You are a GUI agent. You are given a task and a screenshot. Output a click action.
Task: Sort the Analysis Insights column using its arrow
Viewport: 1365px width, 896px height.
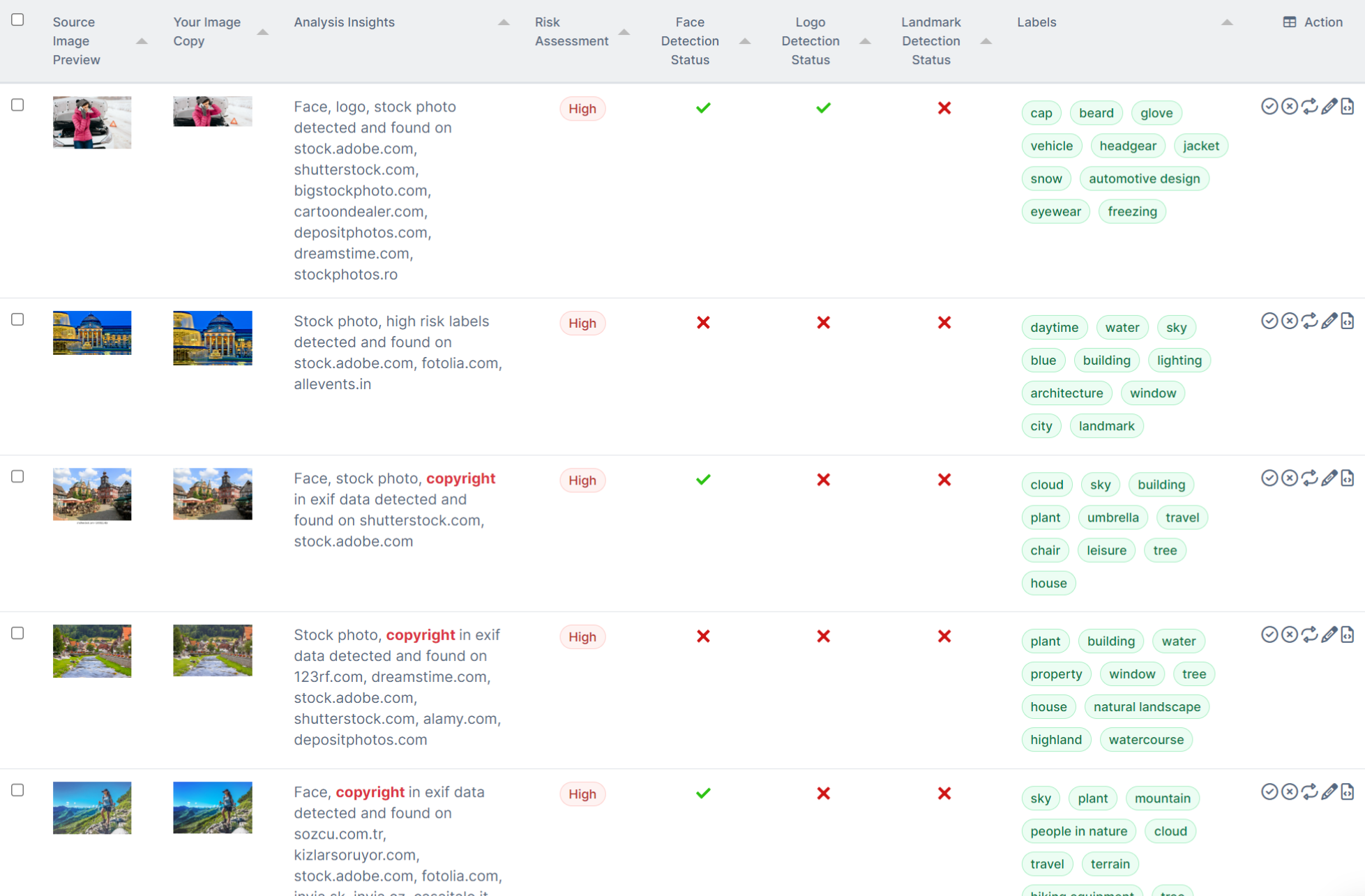point(504,22)
